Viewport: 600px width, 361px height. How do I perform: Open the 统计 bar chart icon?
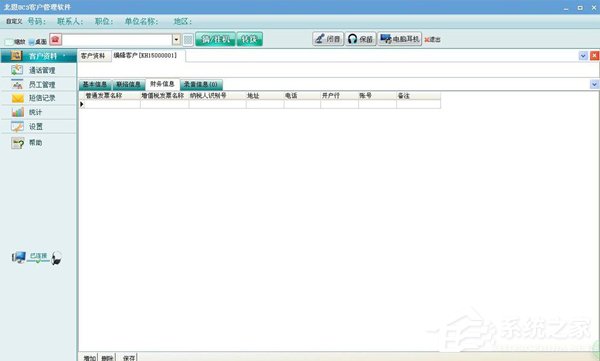pos(18,112)
